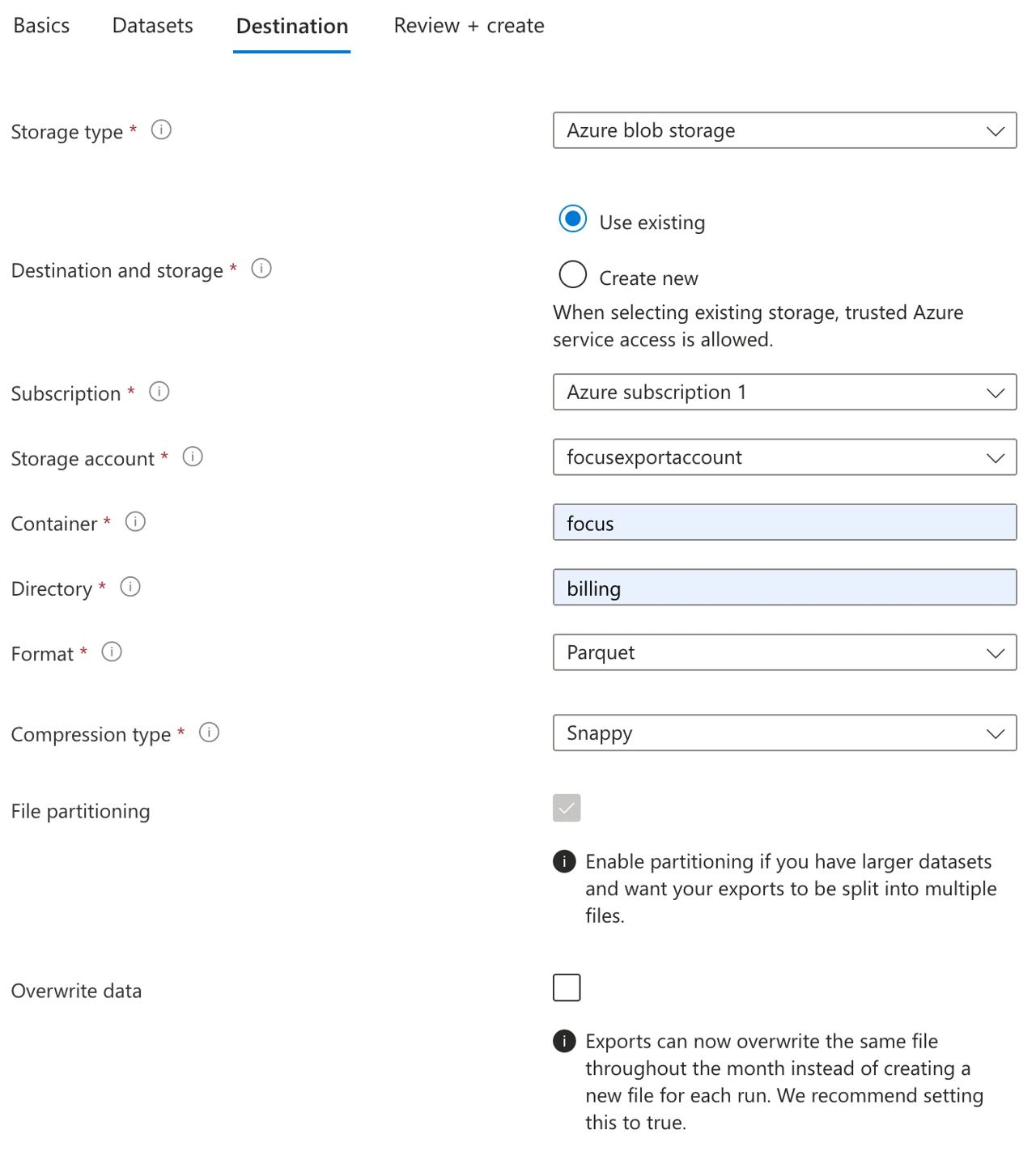Open the Datasets tab
Viewport: 1036px width, 1151px height.
(153, 26)
